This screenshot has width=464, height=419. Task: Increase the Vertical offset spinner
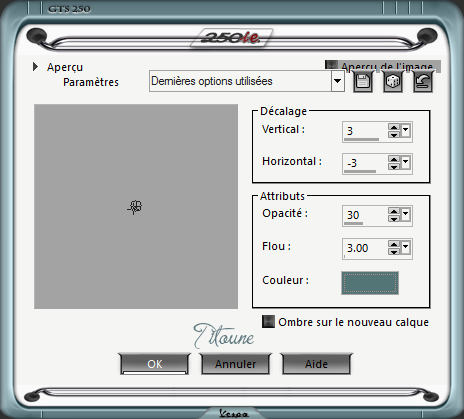[394, 127]
